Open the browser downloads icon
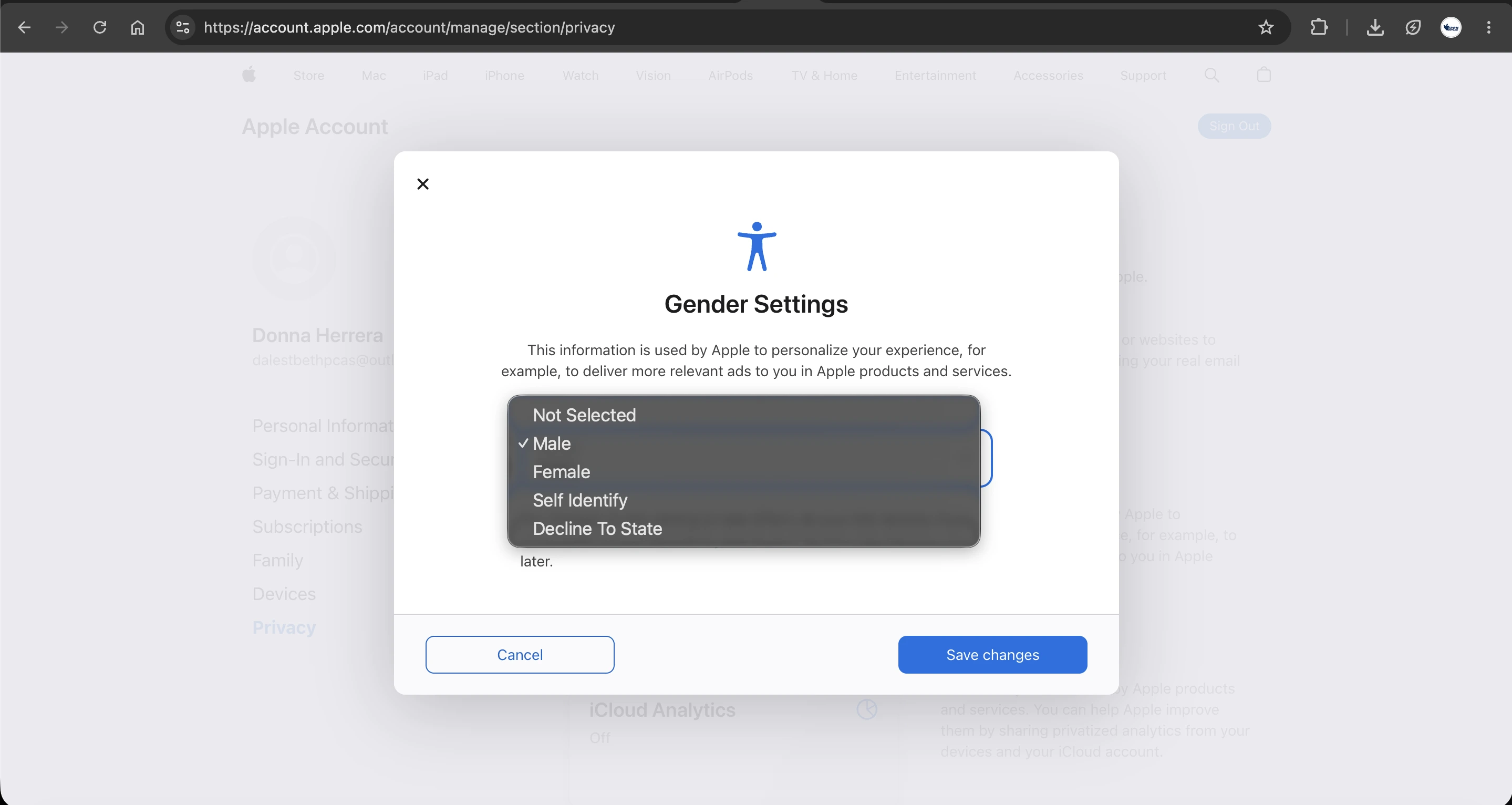 pyautogui.click(x=1375, y=27)
